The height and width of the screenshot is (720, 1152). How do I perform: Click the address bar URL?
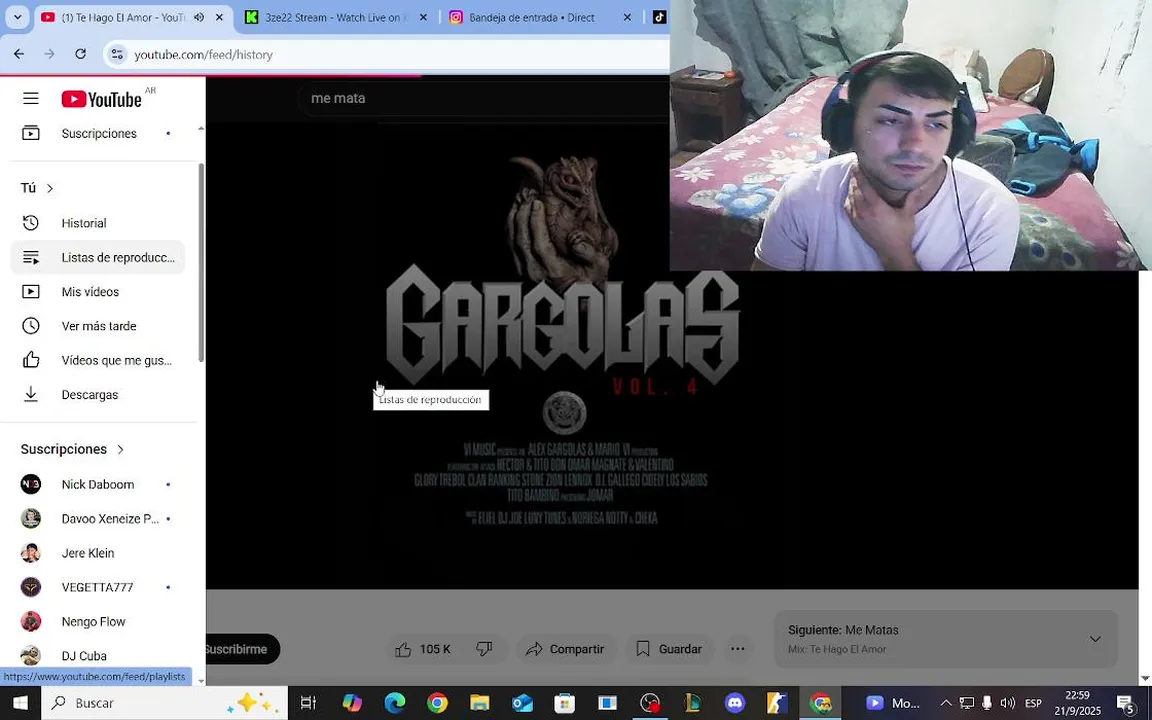204,54
